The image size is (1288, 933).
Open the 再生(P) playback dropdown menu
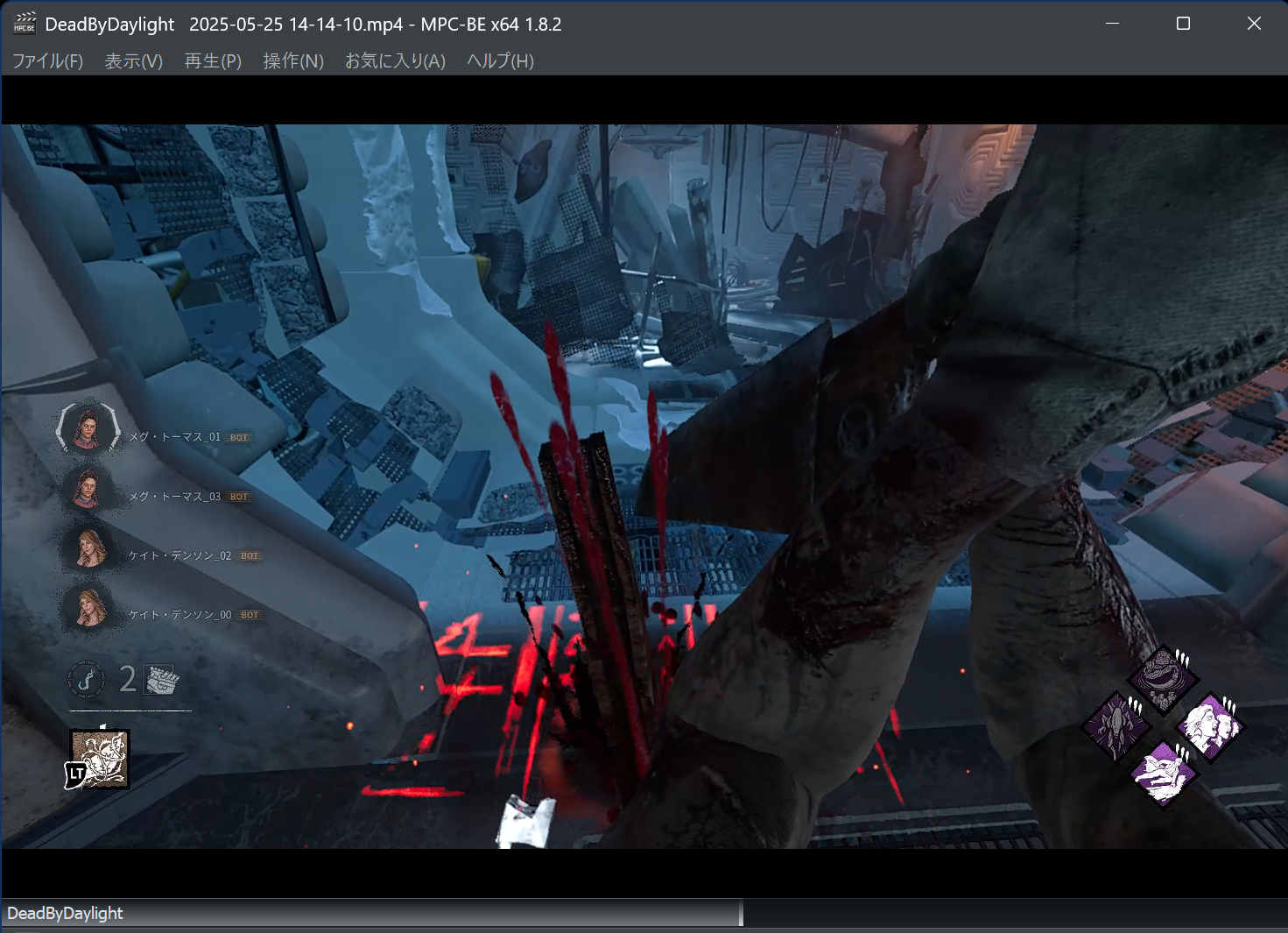tap(212, 61)
